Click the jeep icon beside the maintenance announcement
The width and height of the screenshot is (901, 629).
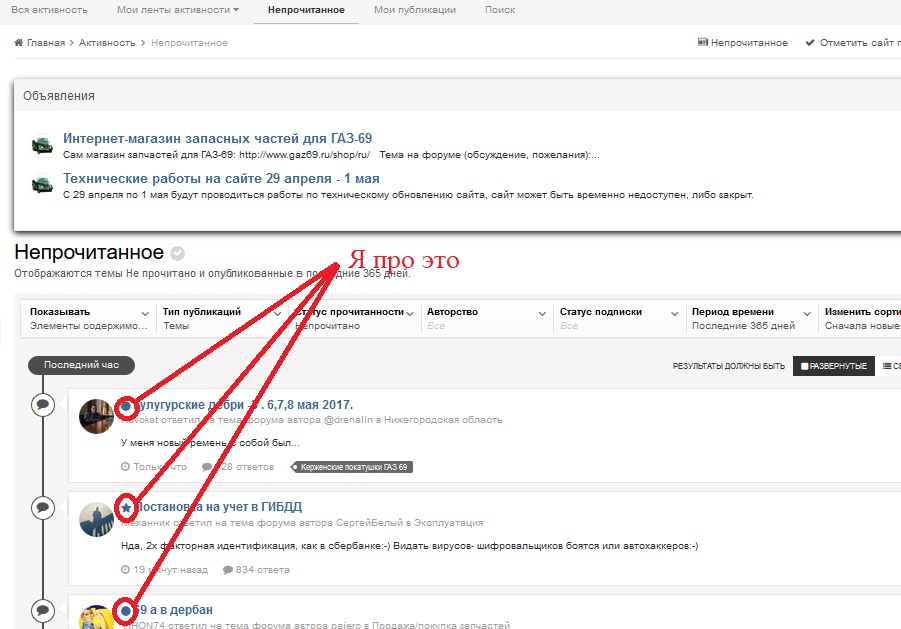coord(42,184)
